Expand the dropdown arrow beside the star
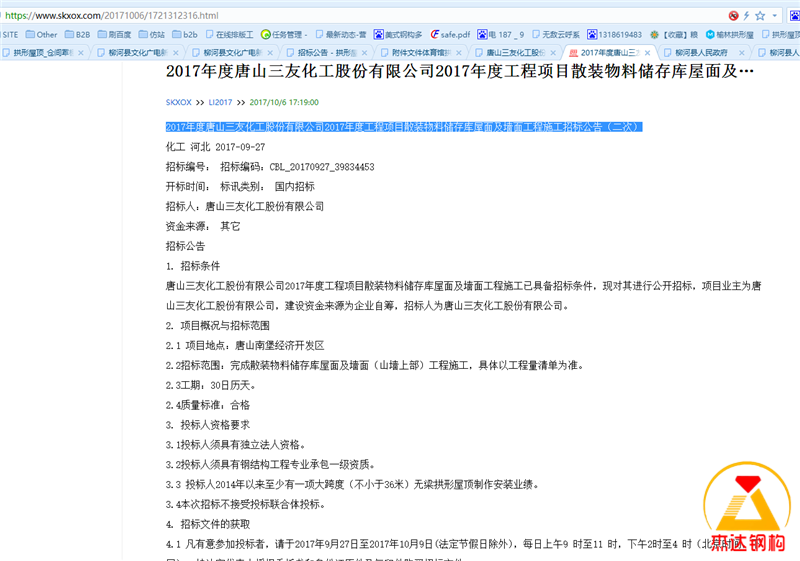The height and width of the screenshot is (561, 800). tap(774, 16)
